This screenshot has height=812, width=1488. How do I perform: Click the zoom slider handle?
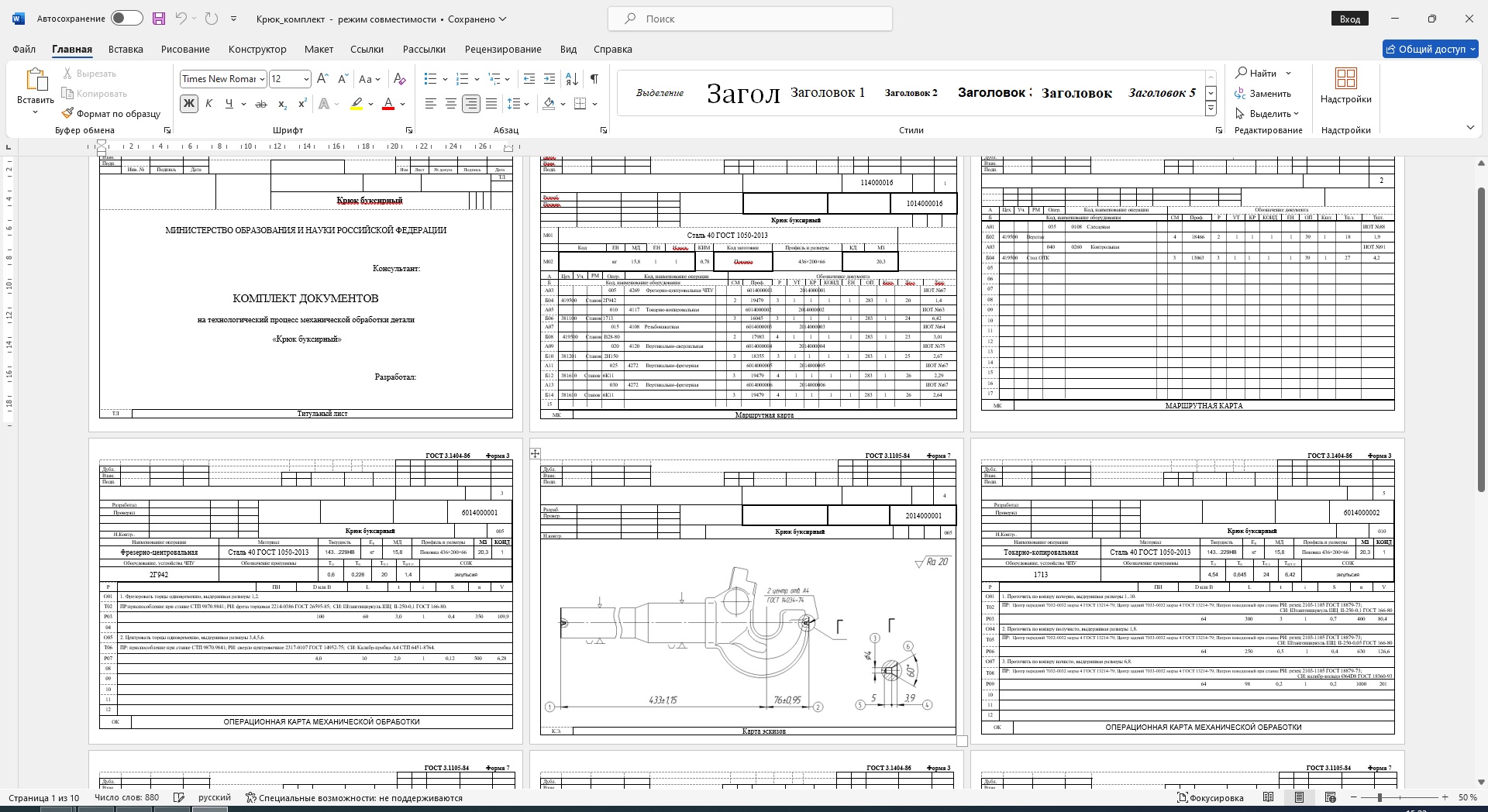click(x=1379, y=797)
